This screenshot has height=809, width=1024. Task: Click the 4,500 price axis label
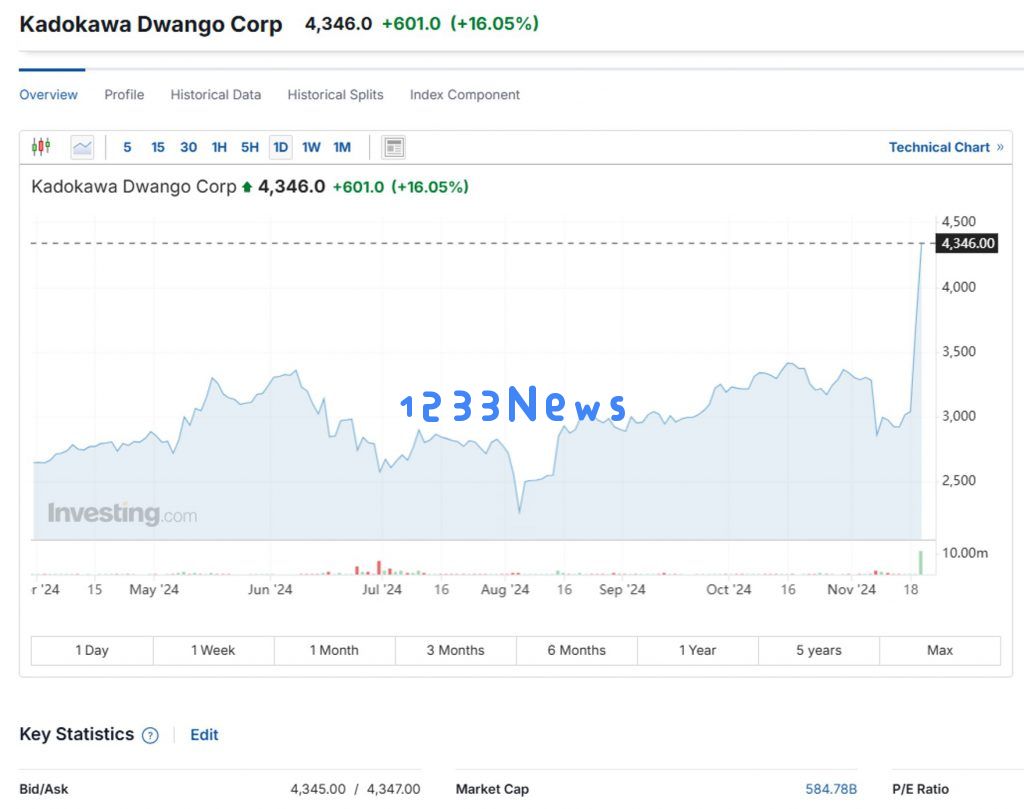[959, 221]
